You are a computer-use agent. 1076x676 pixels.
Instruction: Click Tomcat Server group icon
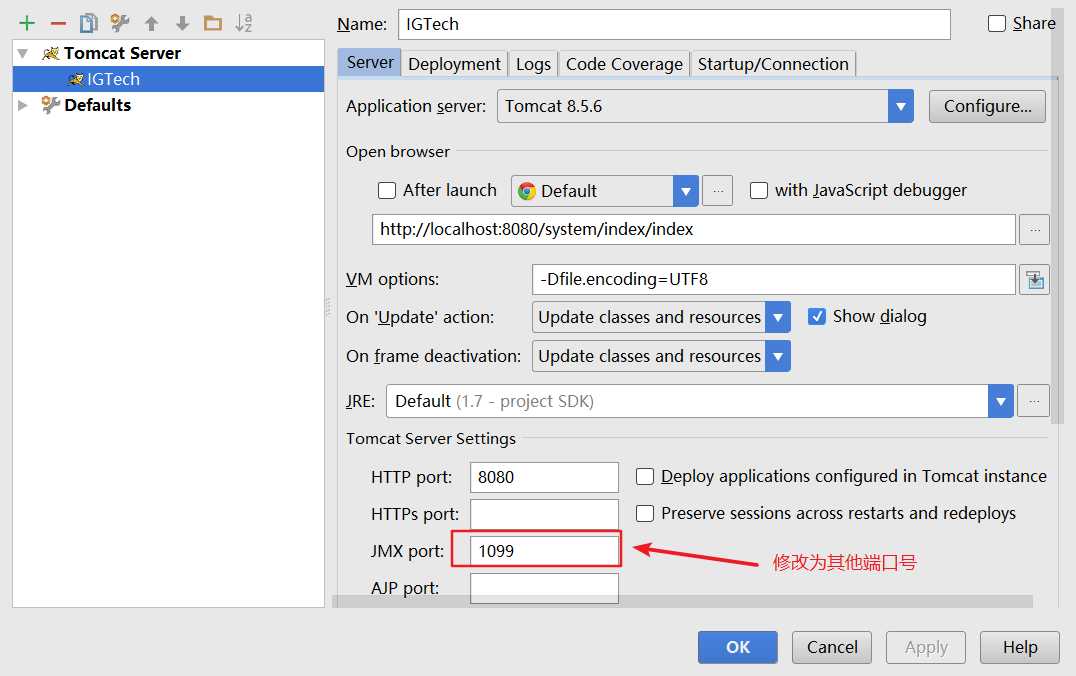[50, 54]
